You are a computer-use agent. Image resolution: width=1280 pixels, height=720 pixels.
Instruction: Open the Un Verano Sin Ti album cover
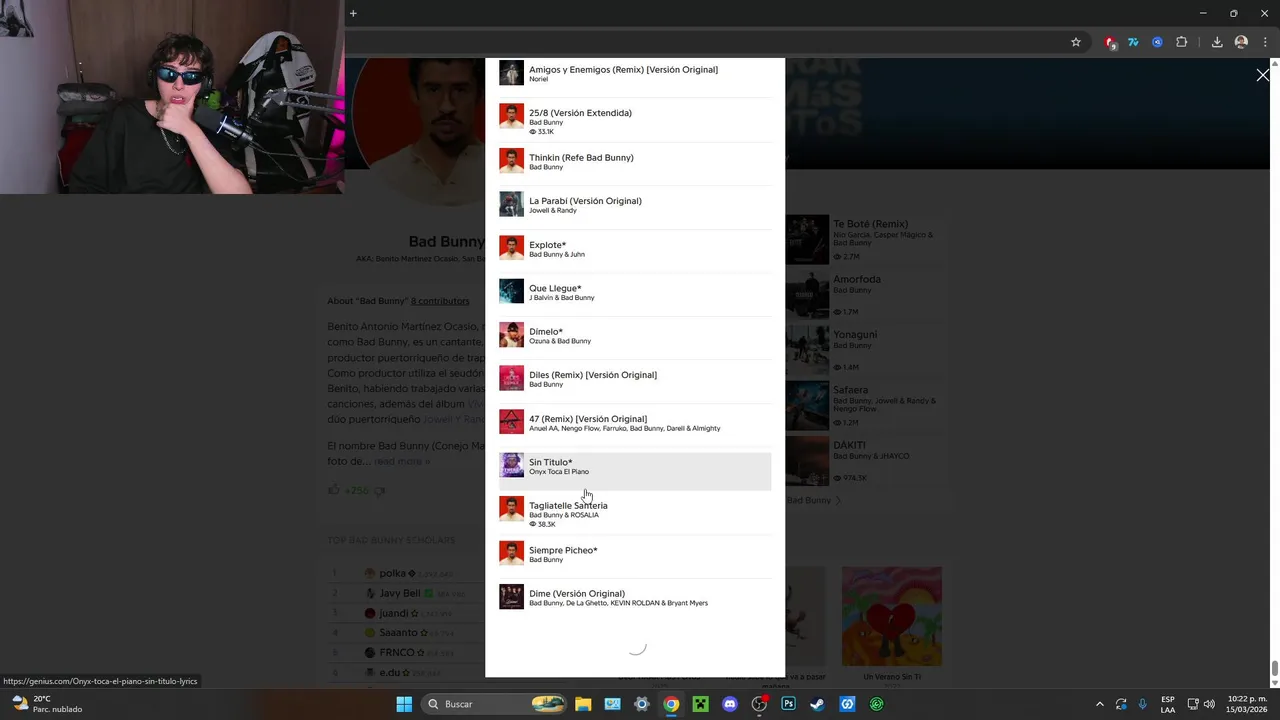pyautogui.click(x=891, y=616)
